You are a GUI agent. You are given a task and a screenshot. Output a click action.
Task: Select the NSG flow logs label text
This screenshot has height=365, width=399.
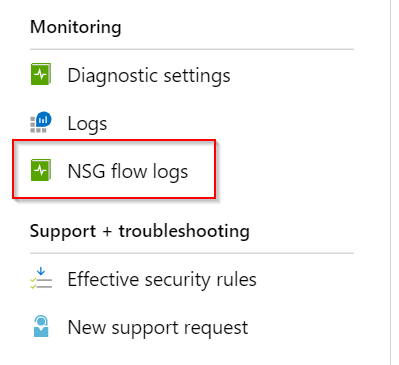tap(128, 172)
